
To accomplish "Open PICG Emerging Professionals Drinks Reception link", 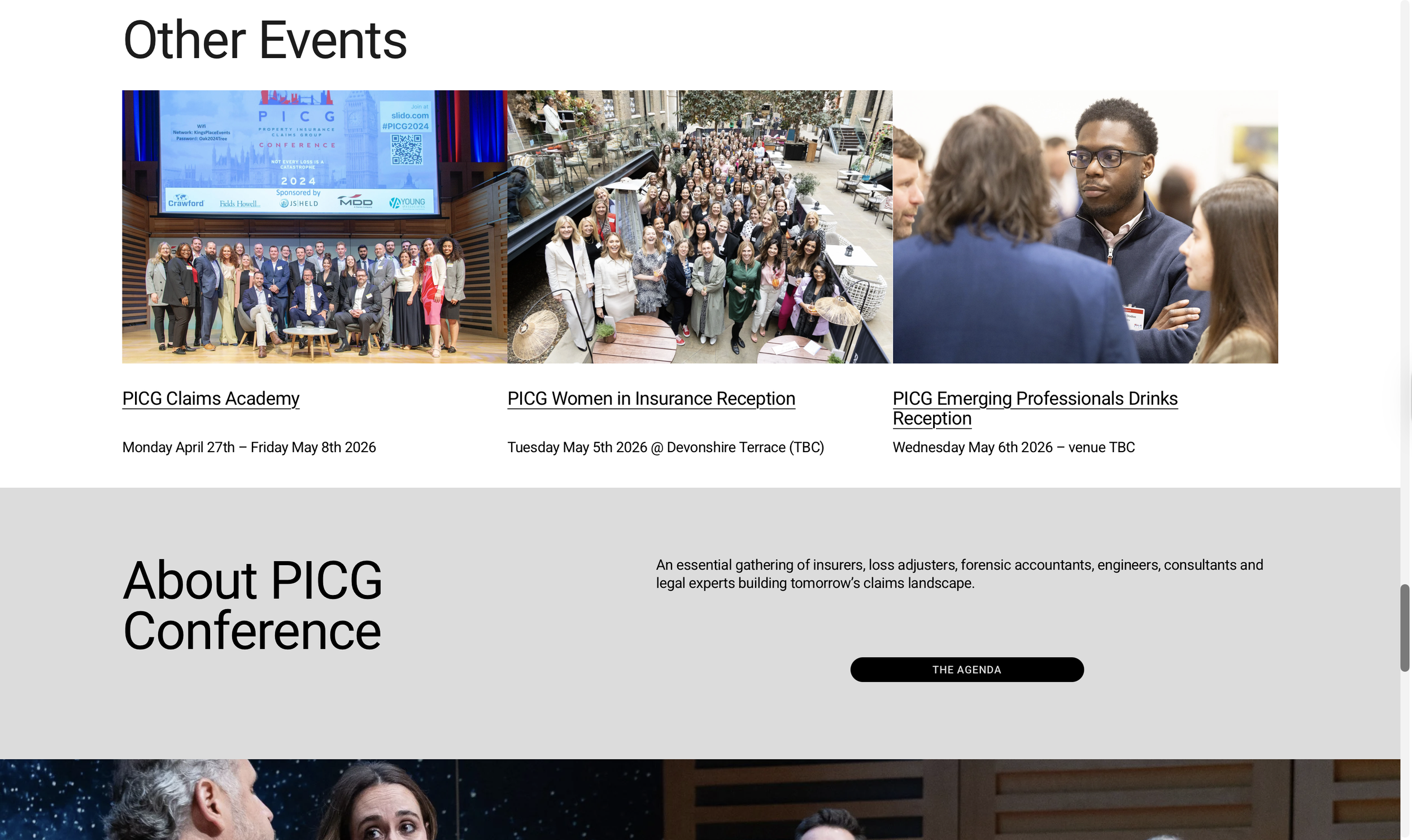I will tap(1035, 408).
